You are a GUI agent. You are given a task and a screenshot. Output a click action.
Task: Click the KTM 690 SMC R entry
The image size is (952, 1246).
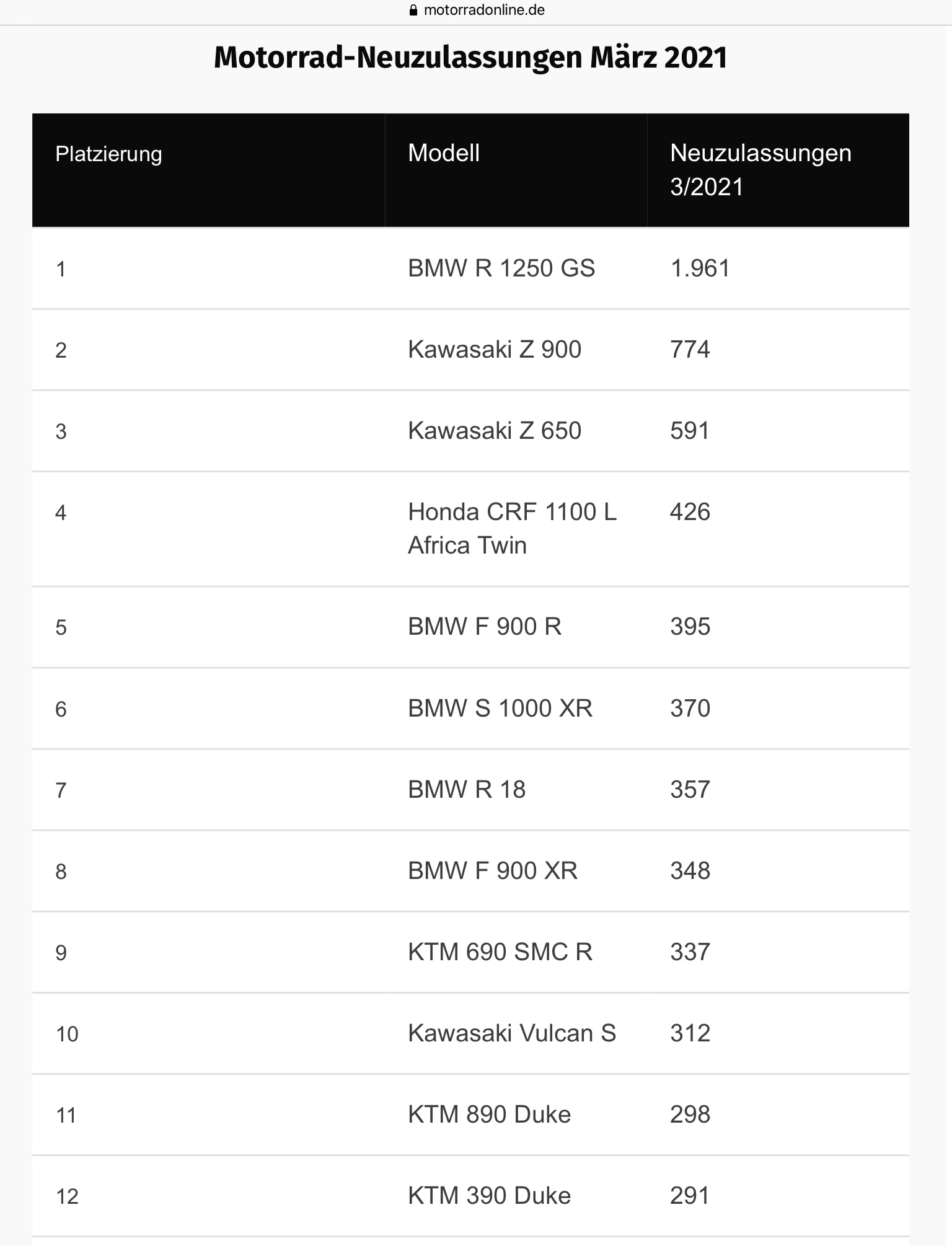coord(500,952)
